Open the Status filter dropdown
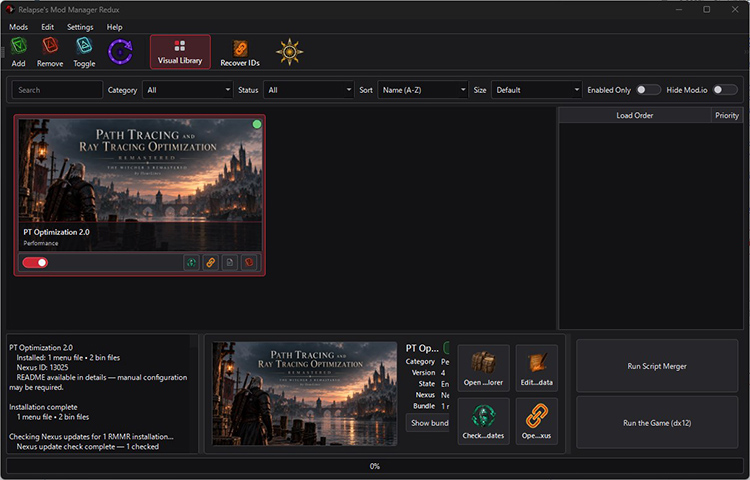The height and width of the screenshot is (480, 750). pos(309,90)
